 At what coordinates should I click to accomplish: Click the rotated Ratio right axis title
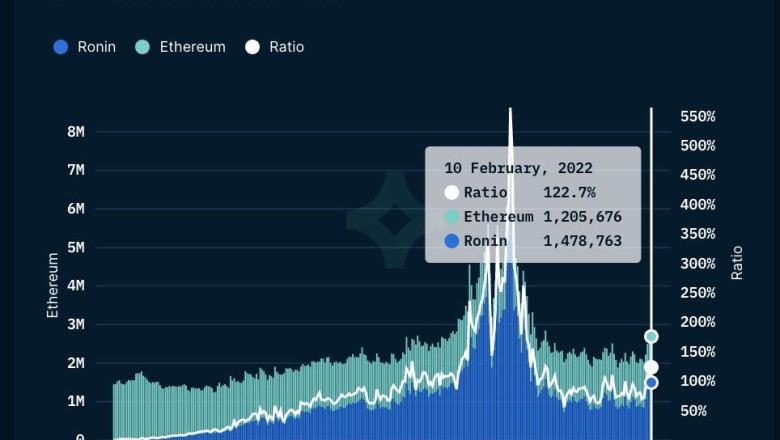(737, 262)
